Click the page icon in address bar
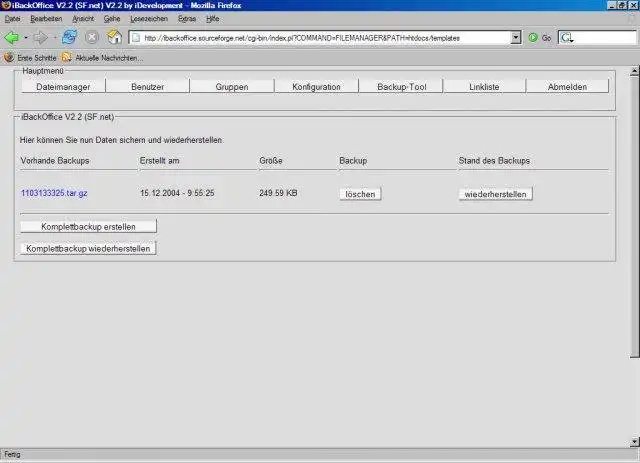This screenshot has width=640, height=463. tap(136, 38)
